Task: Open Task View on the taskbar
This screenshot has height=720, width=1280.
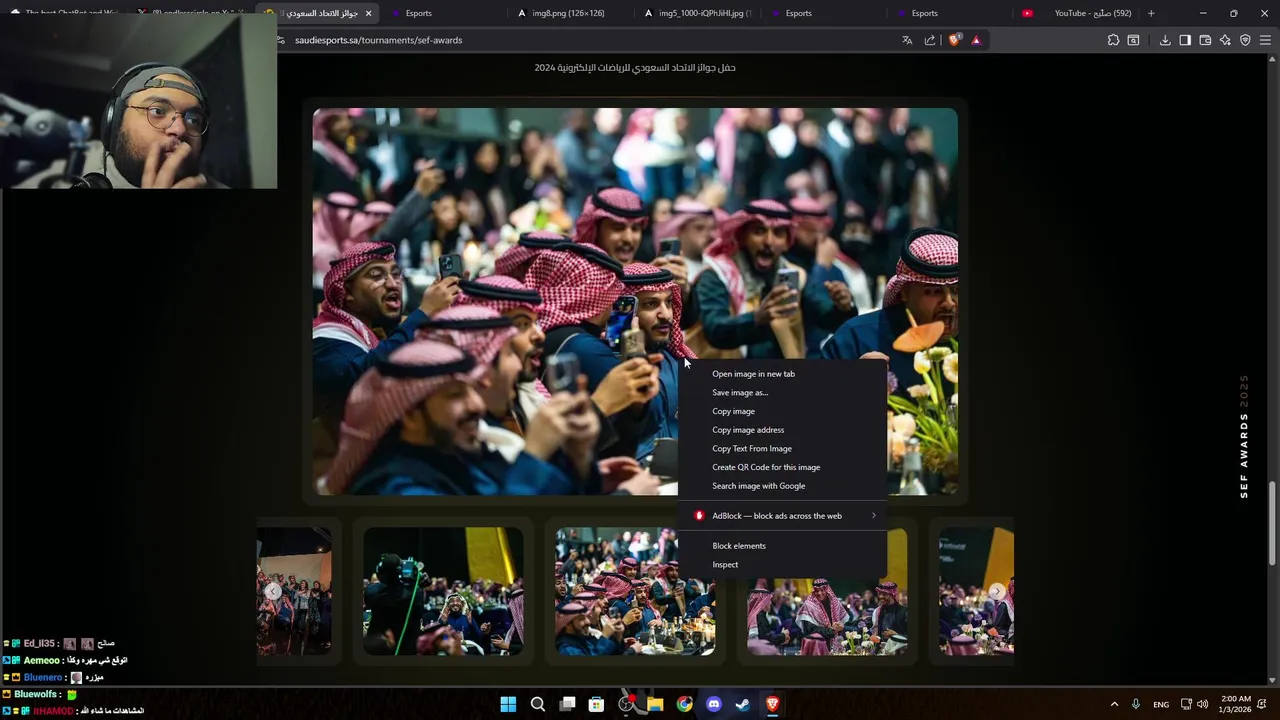Action: [x=567, y=704]
